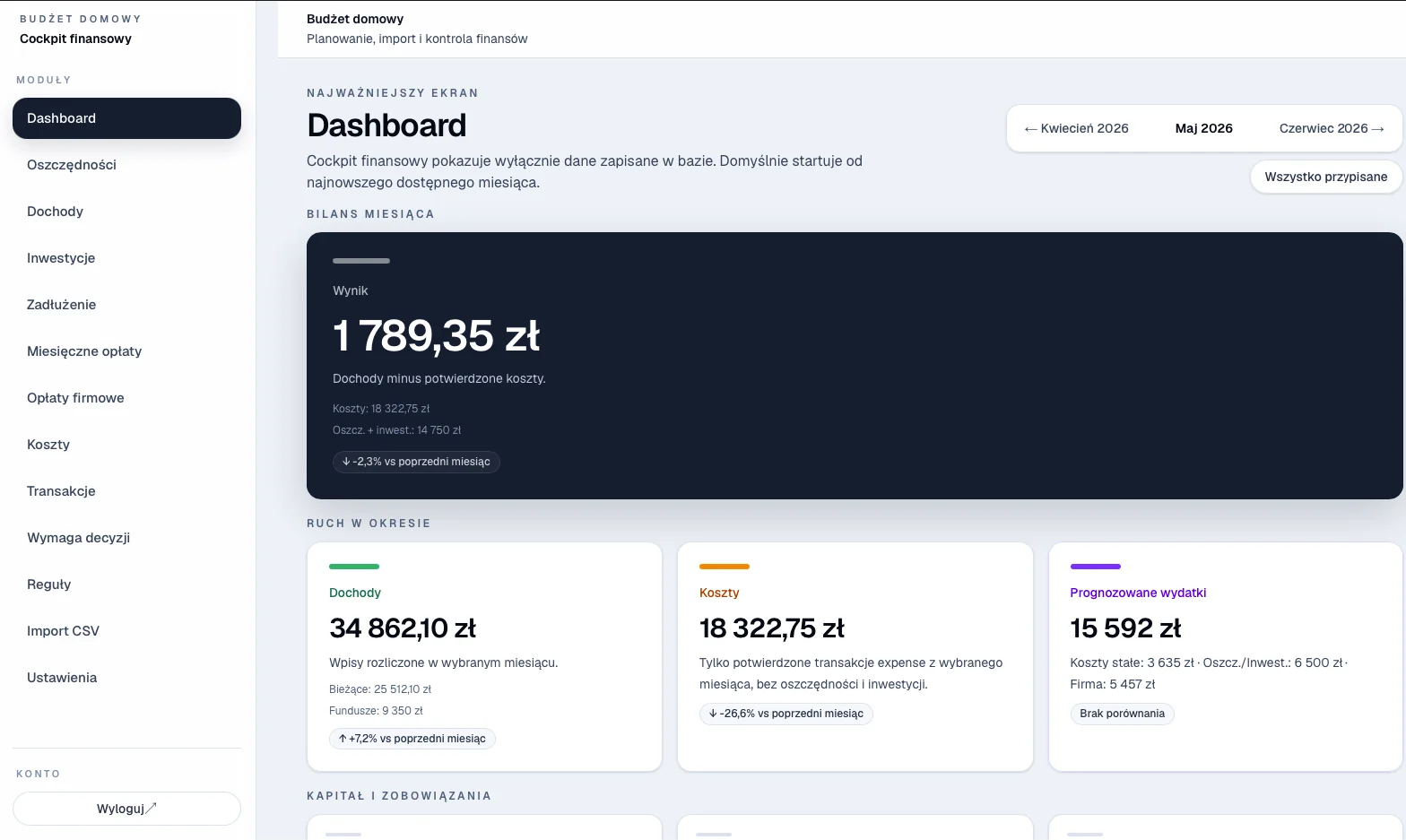Open Oszczędności in sidebar
The image size is (1406, 840).
126,165
